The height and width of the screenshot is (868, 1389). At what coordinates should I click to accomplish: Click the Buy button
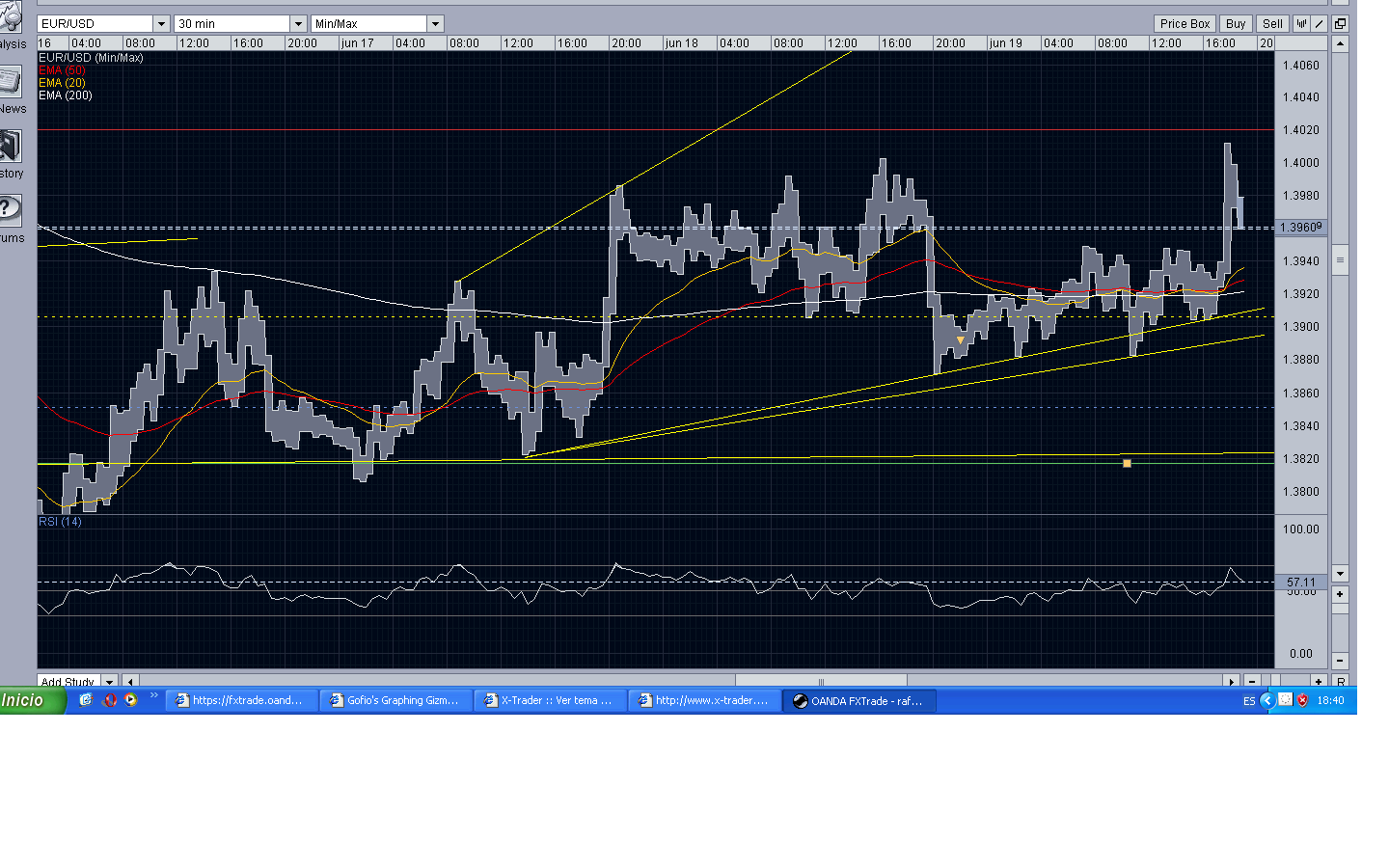tap(1235, 24)
